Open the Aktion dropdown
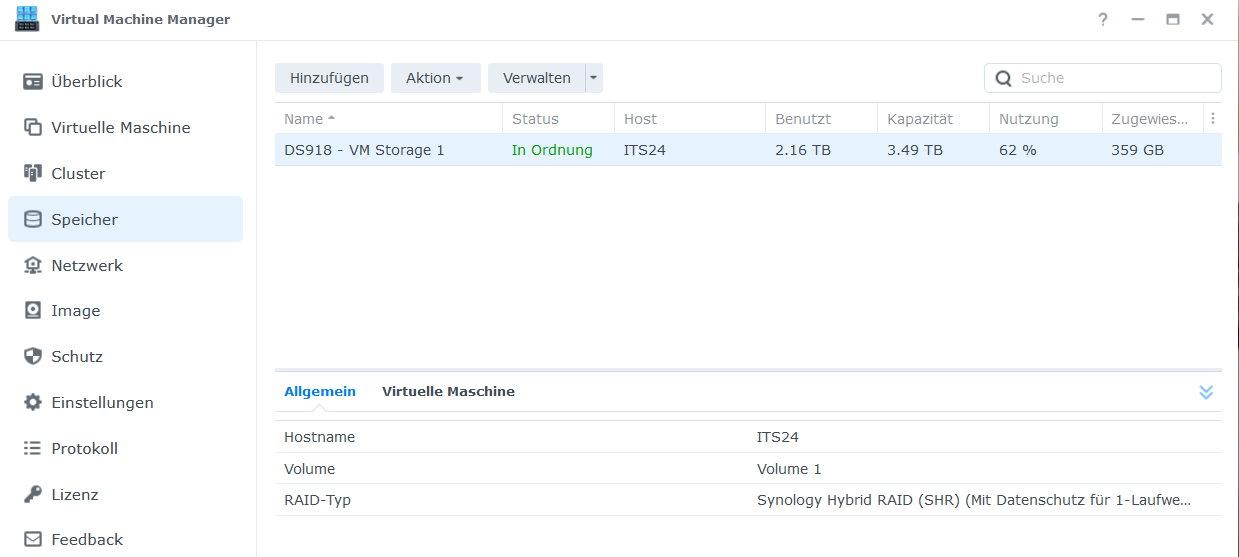Viewport: 1239px width, 557px height. [435, 78]
